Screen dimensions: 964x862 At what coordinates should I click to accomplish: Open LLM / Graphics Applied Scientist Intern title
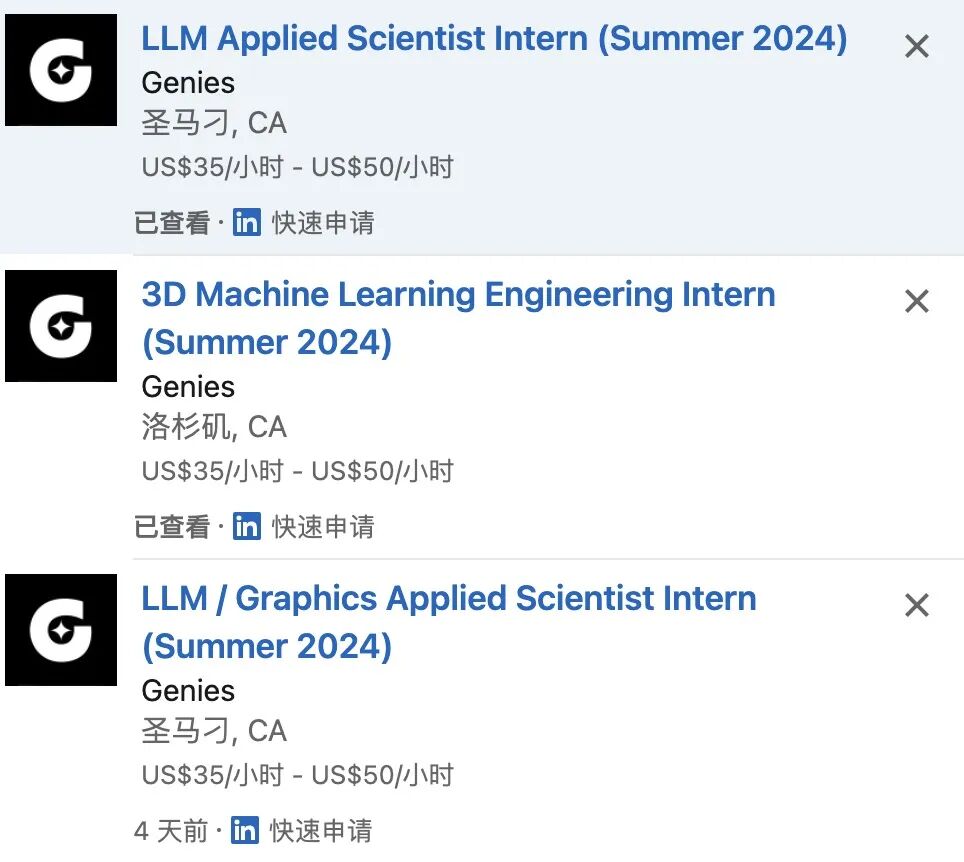(x=449, y=599)
